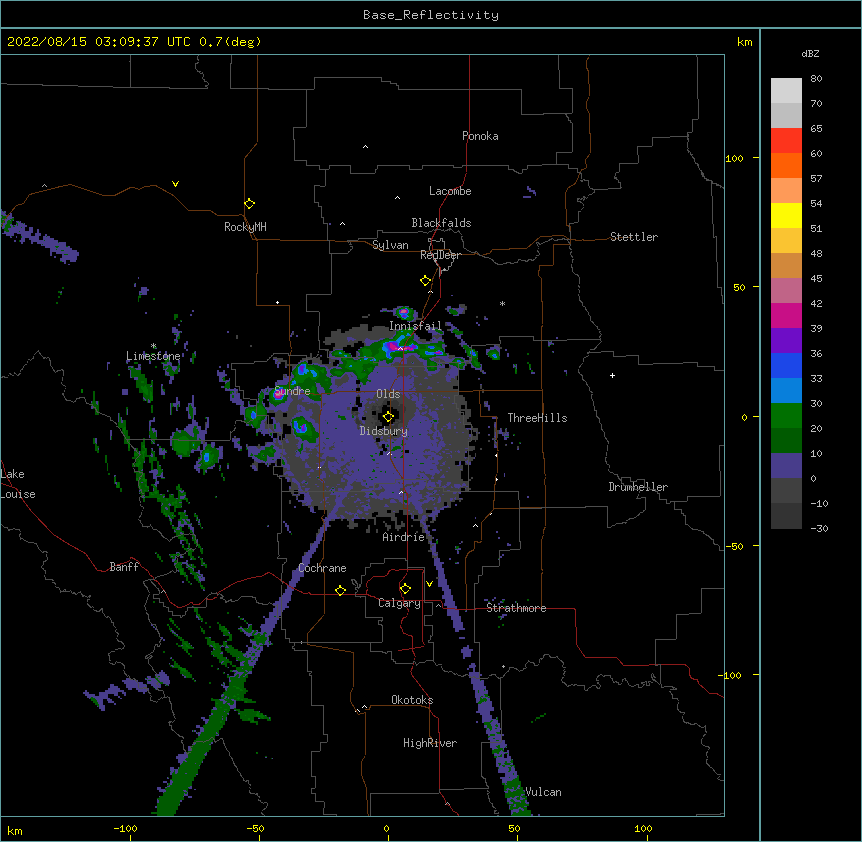862x842 pixels.
Task: Pick the yellow 54 dBZ legend swatch
Action: (x=786, y=215)
